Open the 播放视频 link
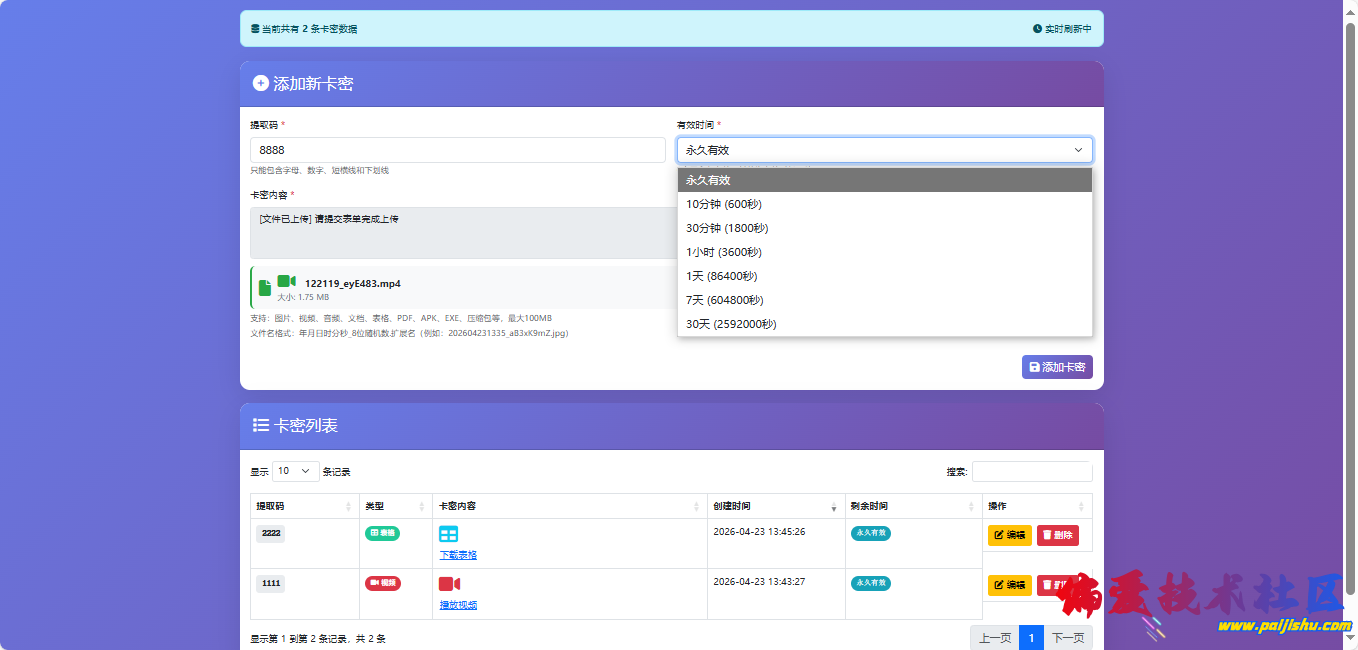The height and width of the screenshot is (650, 1358). pos(457,604)
